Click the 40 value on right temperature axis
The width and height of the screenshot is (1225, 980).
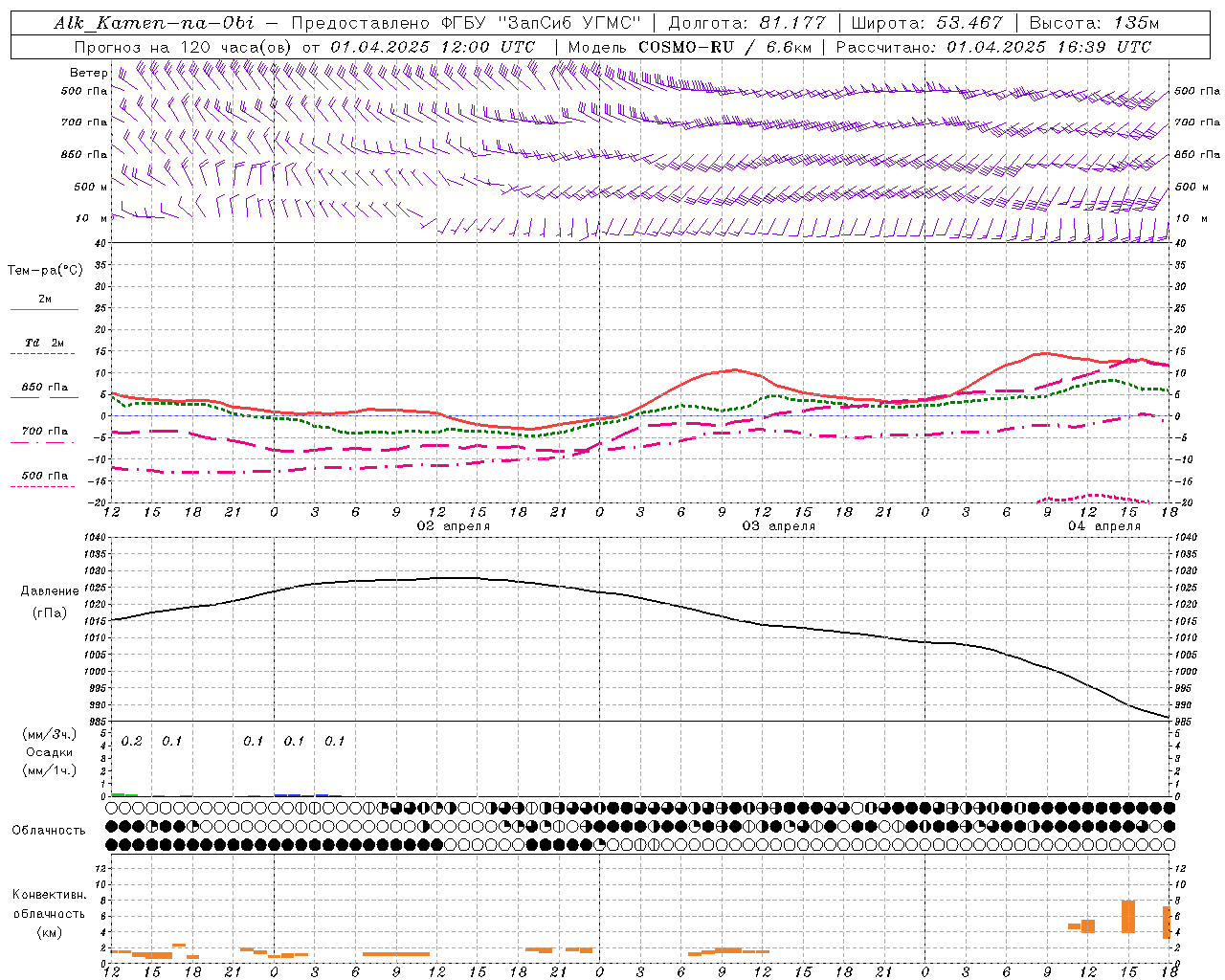pos(1180,243)
